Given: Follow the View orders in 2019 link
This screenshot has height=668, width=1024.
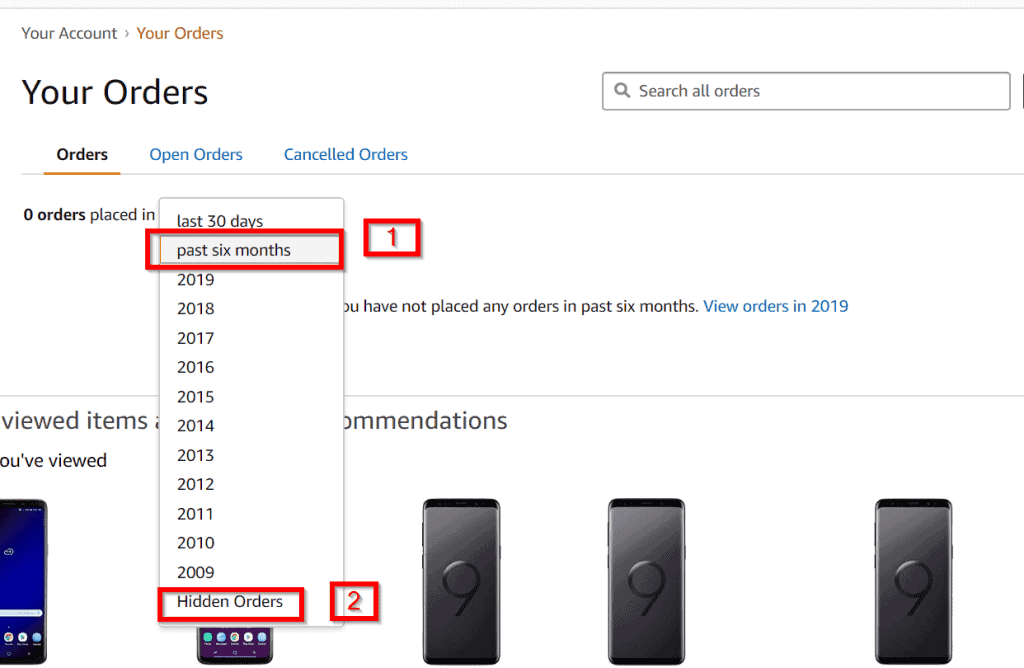Looking at the screenshot, I should [775, 306].
